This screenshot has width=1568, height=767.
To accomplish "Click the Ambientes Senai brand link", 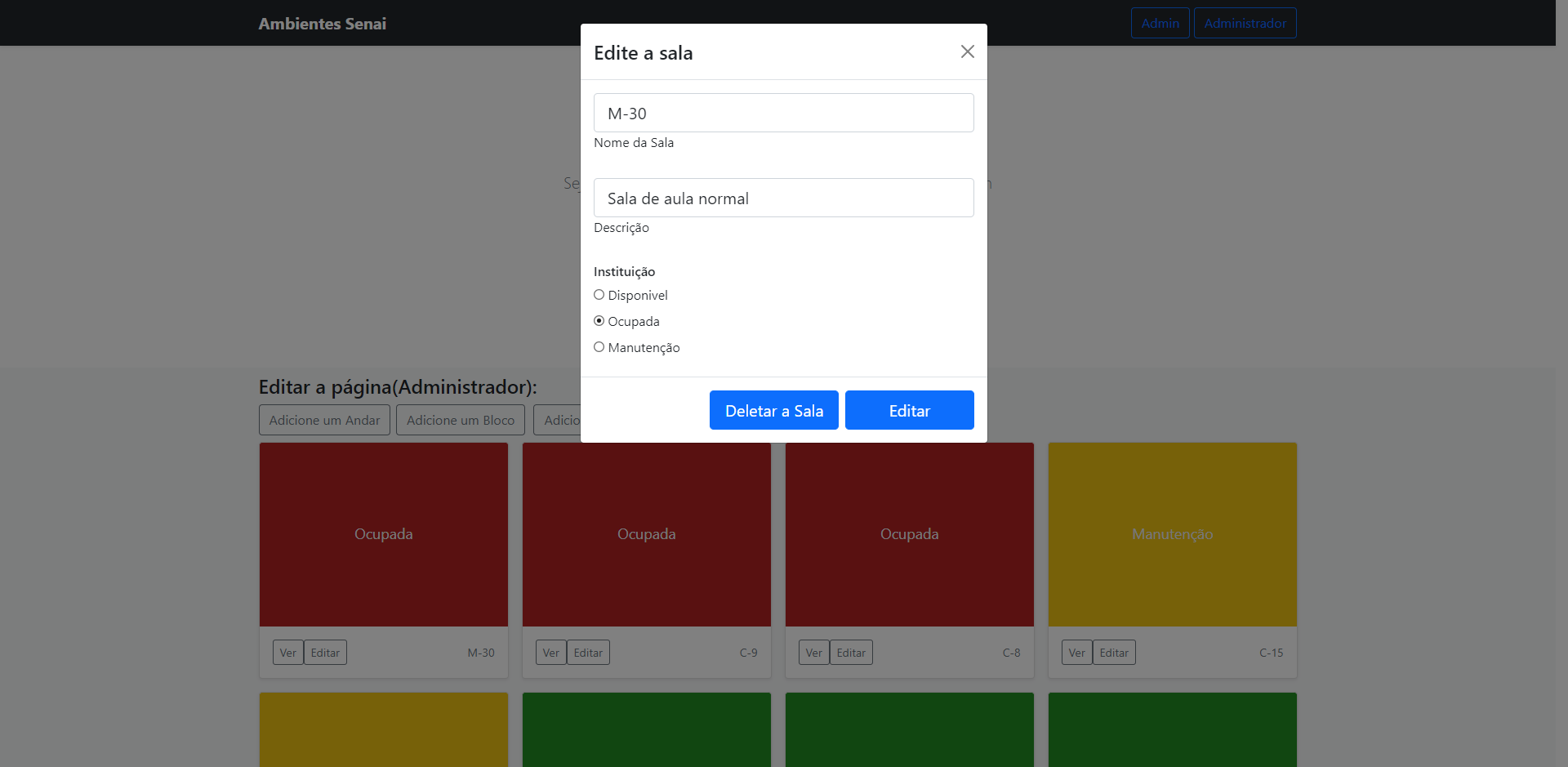I will tap(323, 24).
